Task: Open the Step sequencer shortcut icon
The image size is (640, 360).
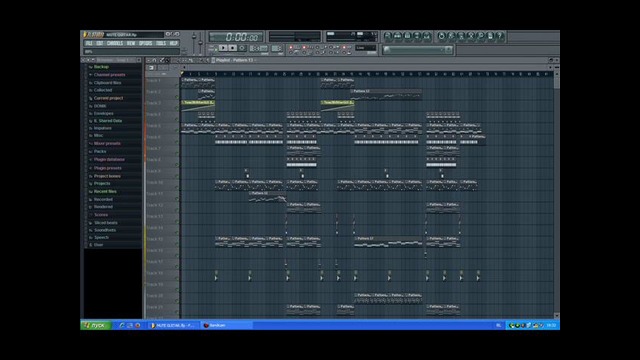Action: [398, 36]
